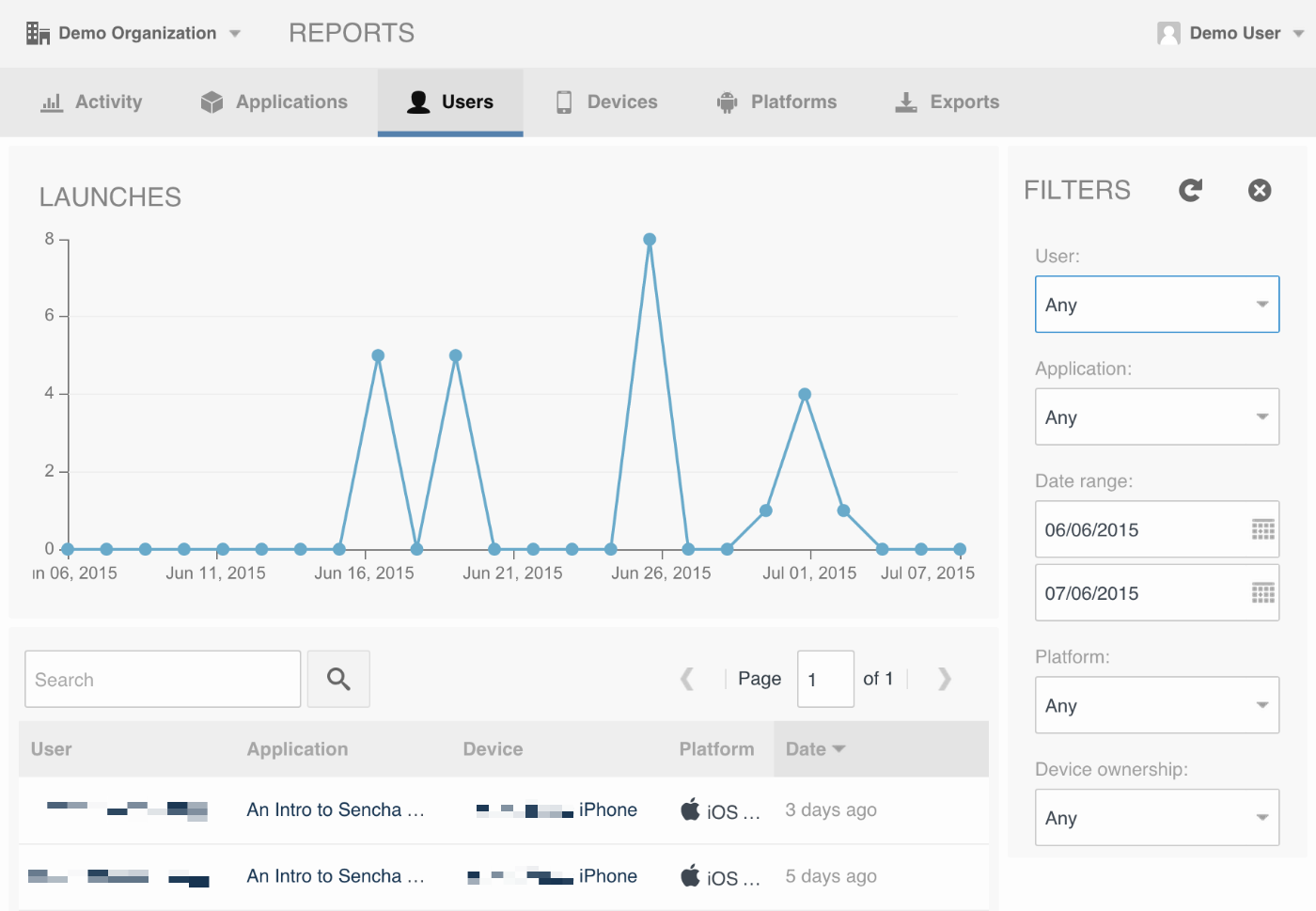Go to the next page arrow
Viewport: 1316px width, 911px height.
(945, 679)
